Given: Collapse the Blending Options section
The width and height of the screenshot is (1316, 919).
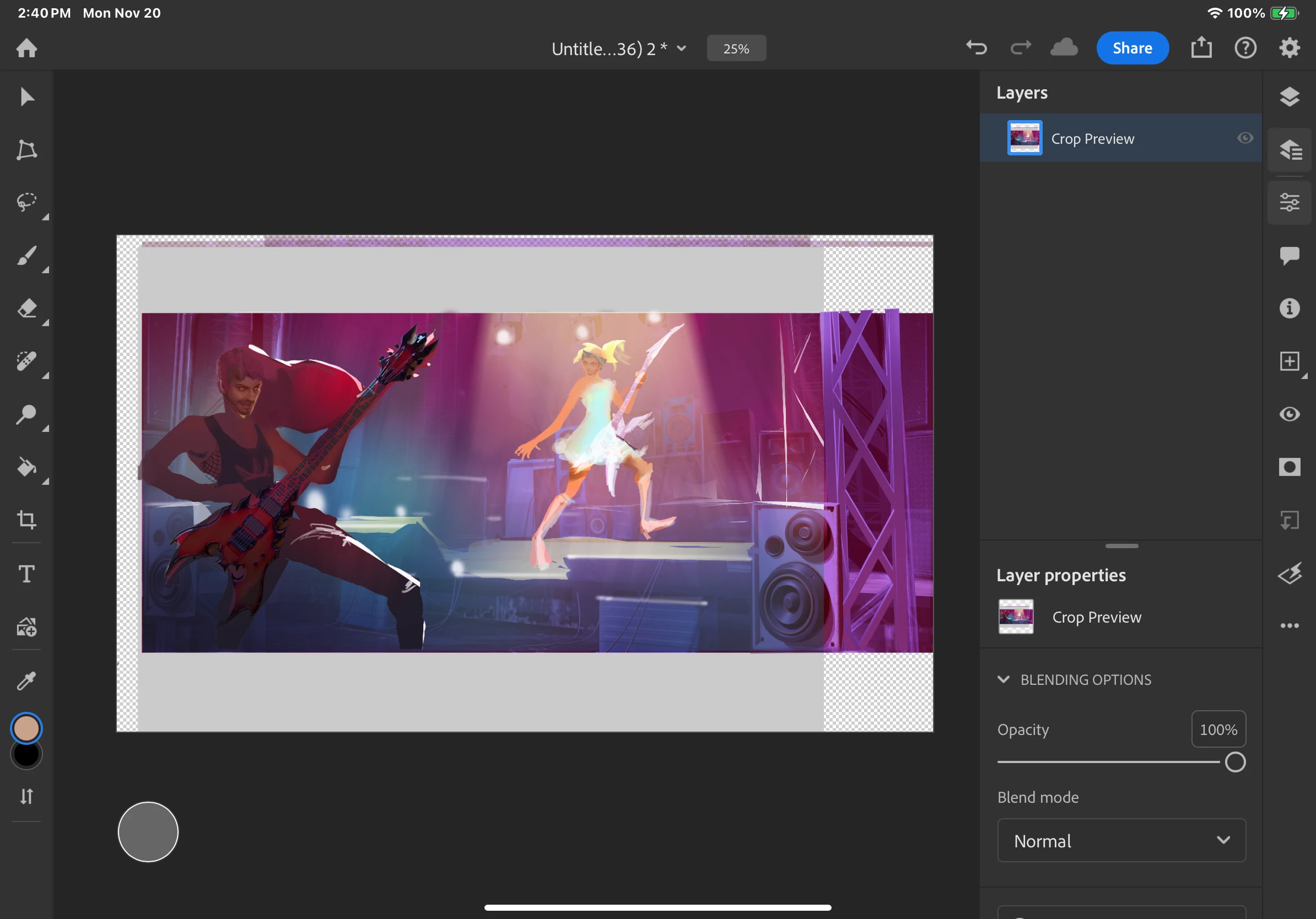Looking at the screenshot, I should click(1003, 679).
